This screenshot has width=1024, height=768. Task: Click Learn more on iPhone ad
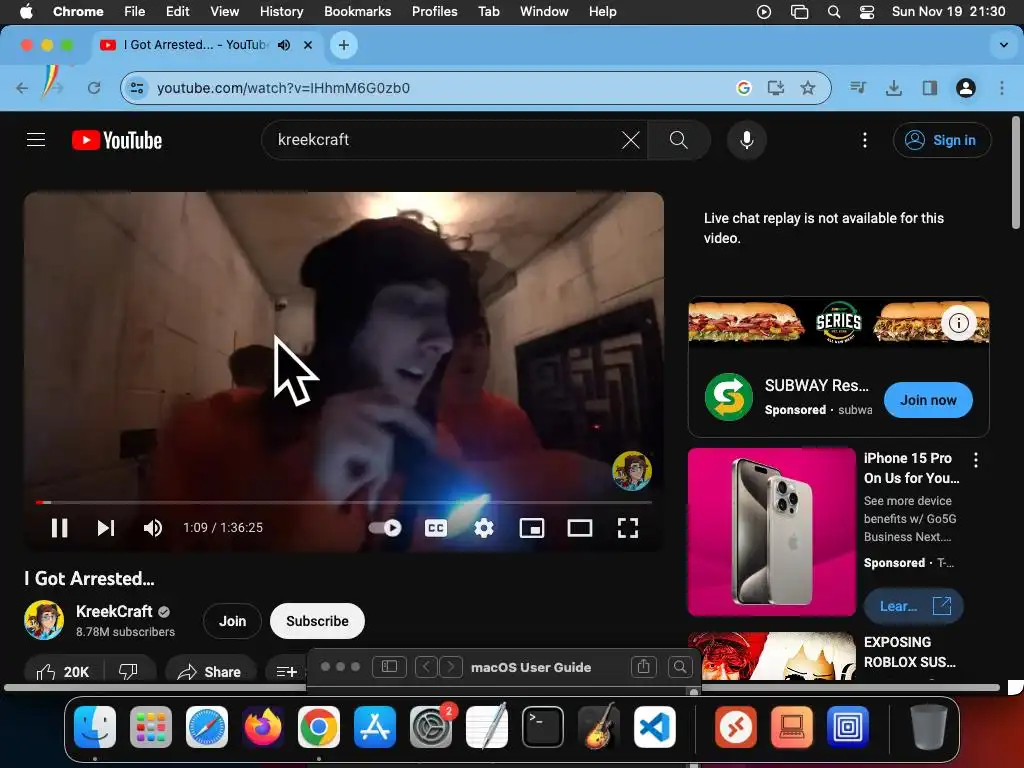[914, 606]
